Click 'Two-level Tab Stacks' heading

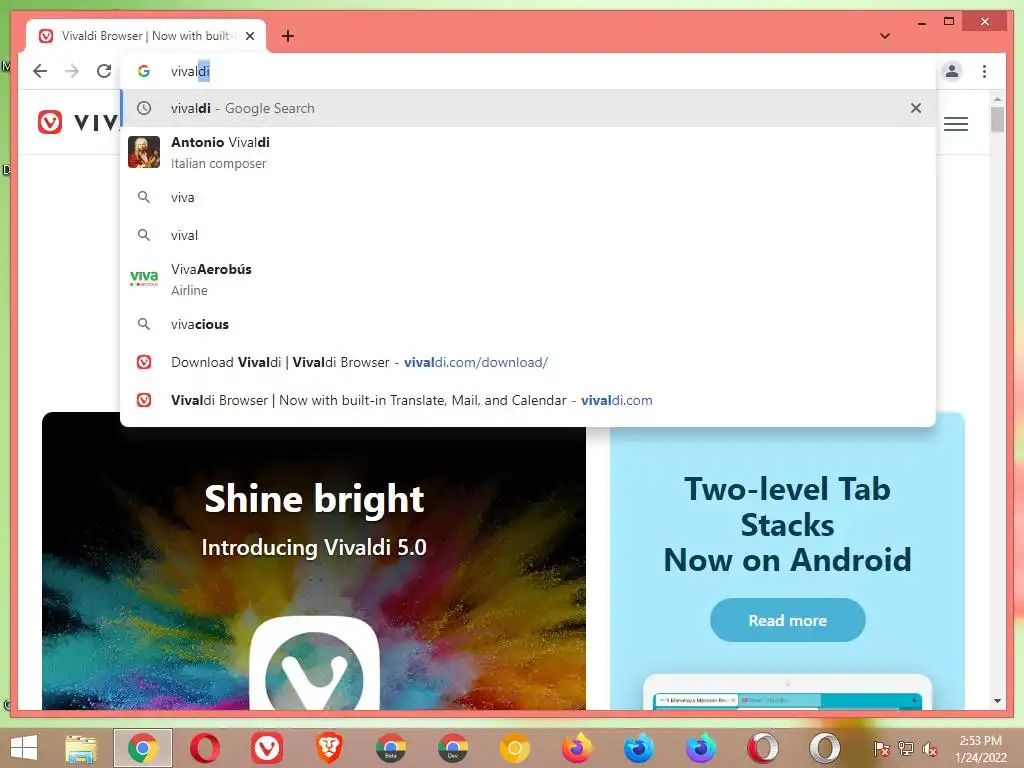[x=788, y=524]
